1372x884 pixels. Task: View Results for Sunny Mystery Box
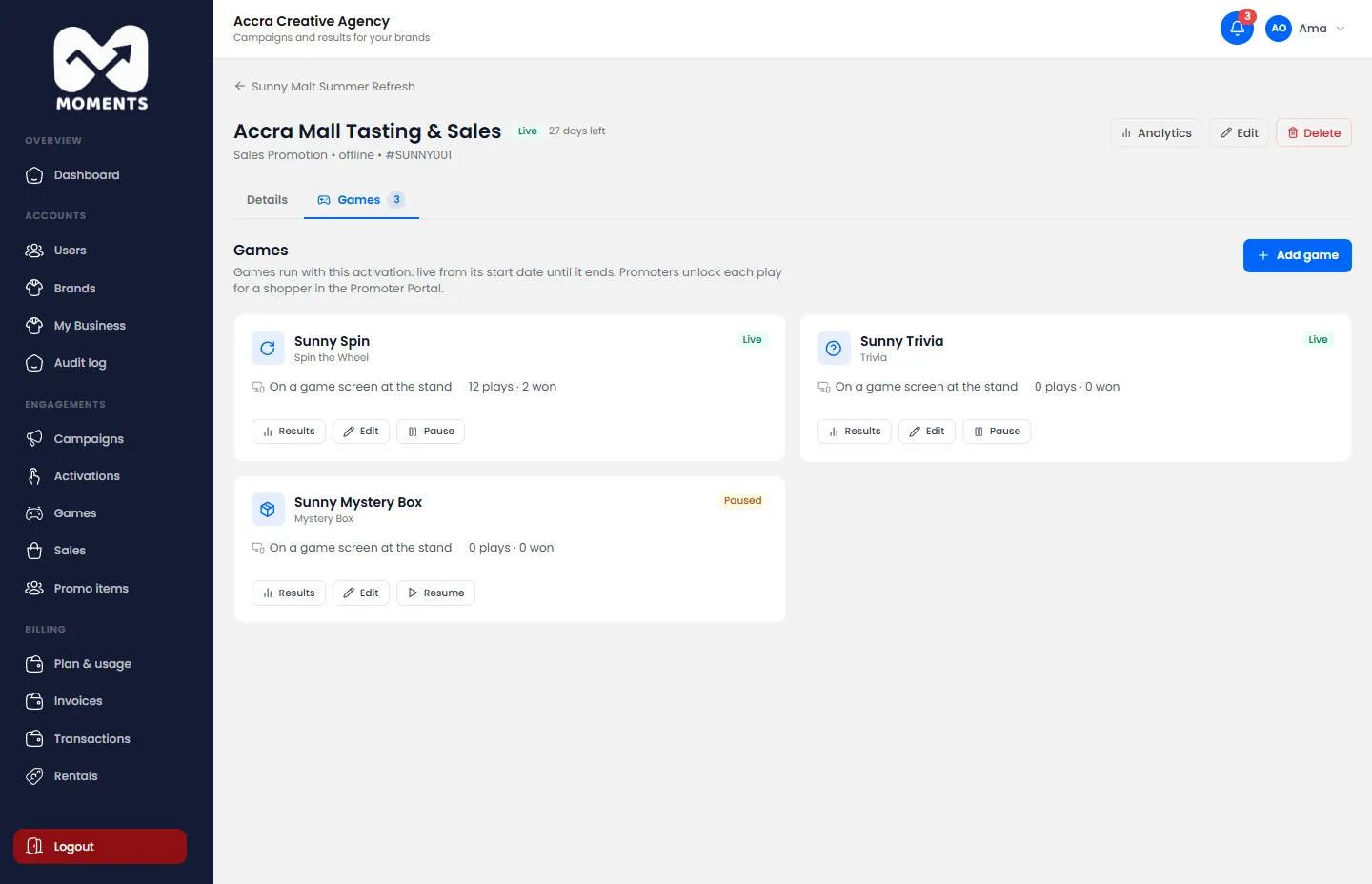click(289, 593)
